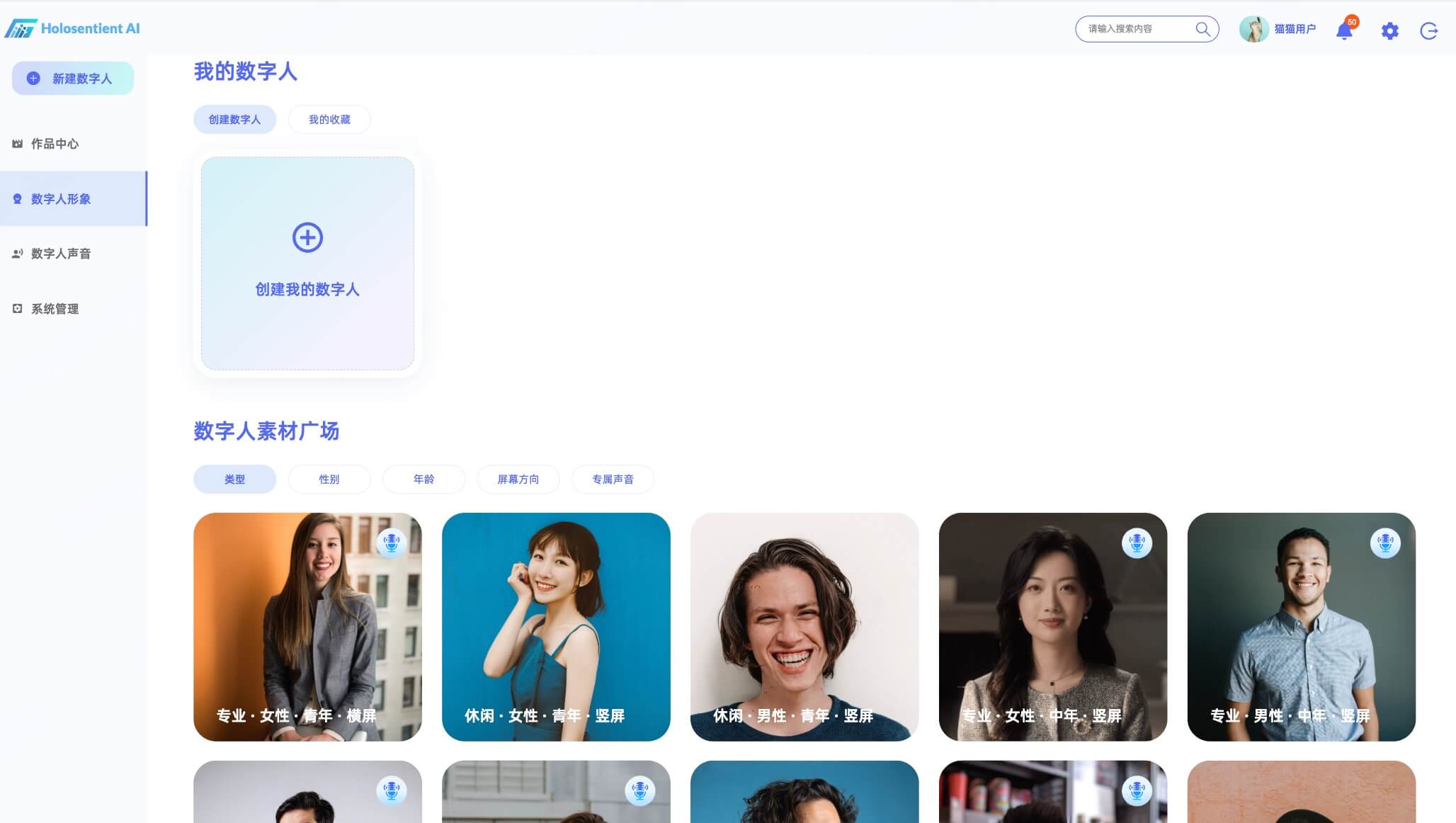Screen dimensions: 1456x823
Task: Click the logout arrow icon
Action: [1429, 30]
